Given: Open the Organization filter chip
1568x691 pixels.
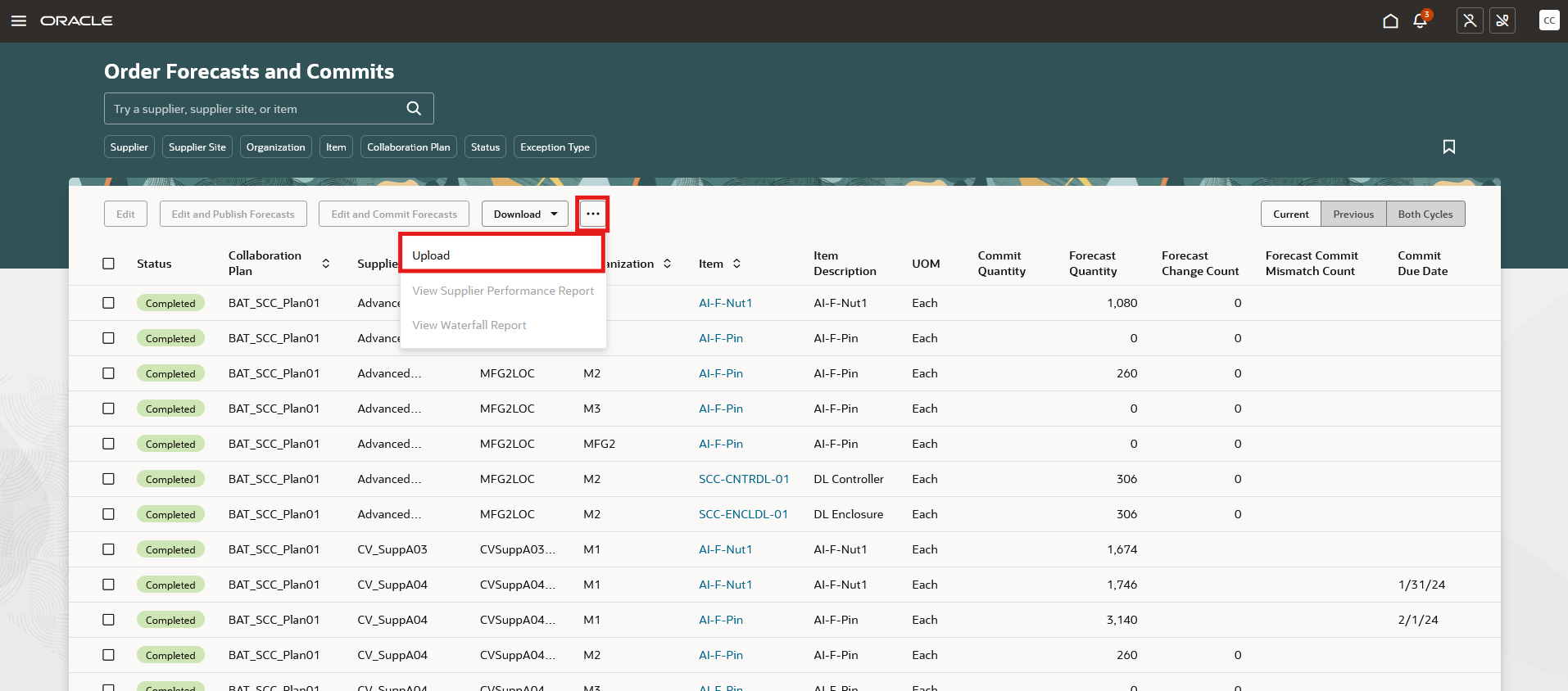Looking at the screenshot, I should (x=275, y=147).
